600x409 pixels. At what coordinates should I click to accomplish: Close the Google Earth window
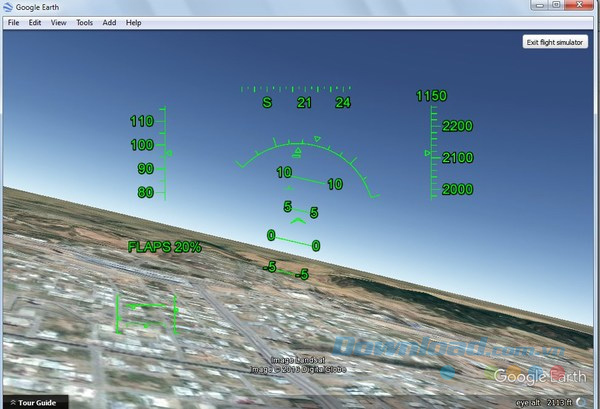[581, 5]
